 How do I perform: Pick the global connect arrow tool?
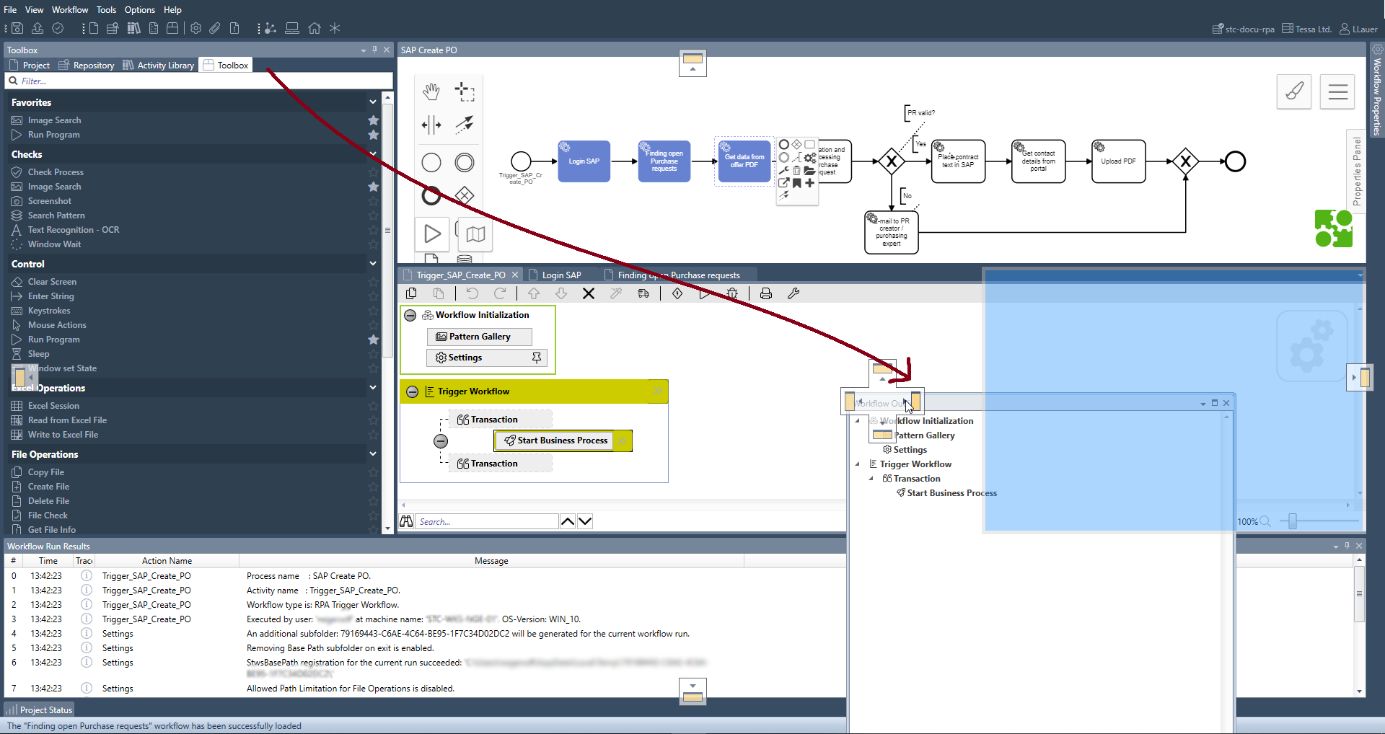pyautogui.click(x=464, y=124)
